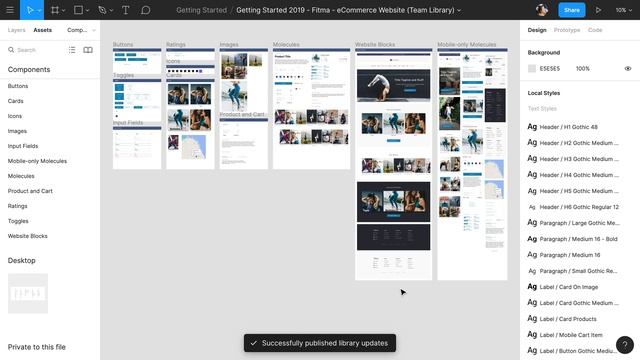This screenshot has width=640, height=360.
Task: Open Molecules in the components list
Action: (x=21, y=176)
